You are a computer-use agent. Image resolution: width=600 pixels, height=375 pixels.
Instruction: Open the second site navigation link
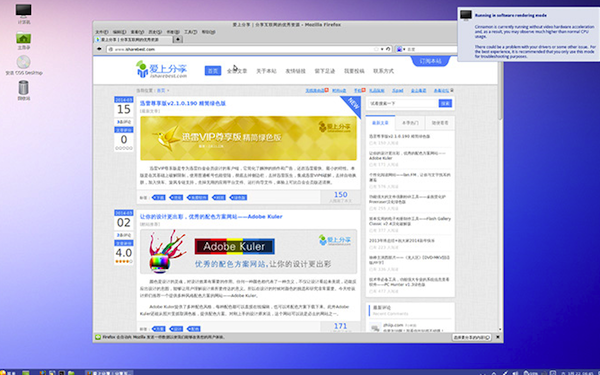pyautogui.click(x=237, y=71)
